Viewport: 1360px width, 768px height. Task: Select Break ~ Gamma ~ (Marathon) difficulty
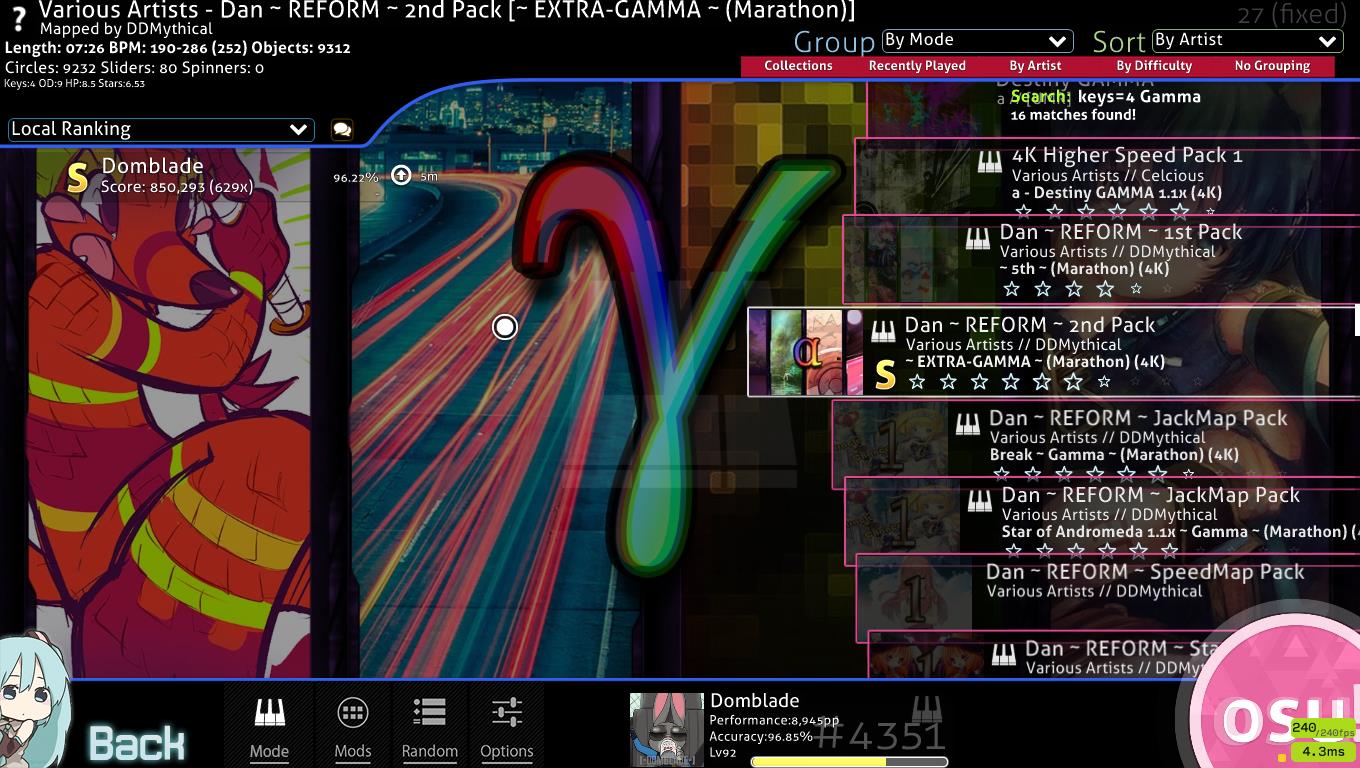coord(1096,445)
